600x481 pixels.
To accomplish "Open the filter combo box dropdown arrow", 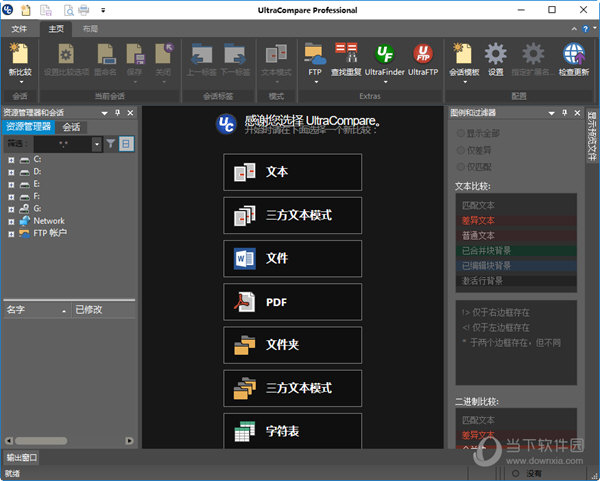I will click(97, 144).
